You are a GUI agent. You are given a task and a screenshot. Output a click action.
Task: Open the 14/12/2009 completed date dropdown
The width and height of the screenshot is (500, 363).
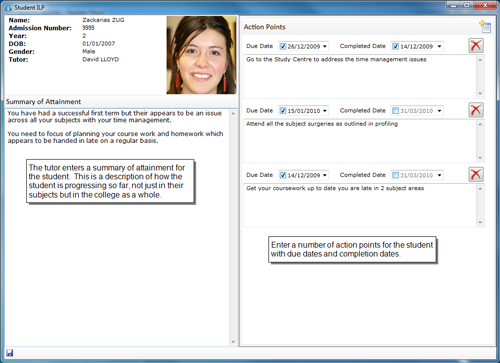pyautogui.click(x=439, y=46)
